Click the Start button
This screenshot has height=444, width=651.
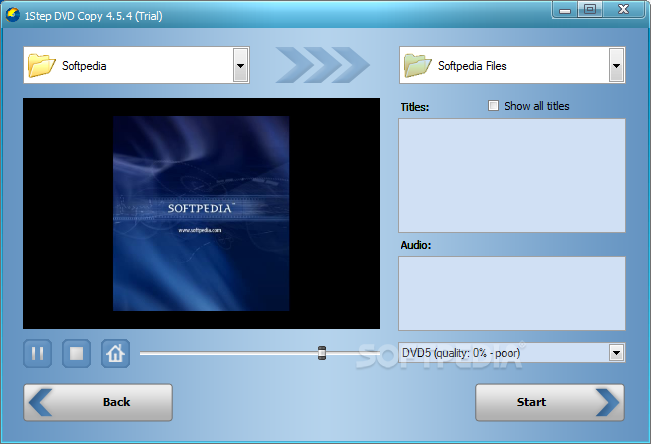549,402
